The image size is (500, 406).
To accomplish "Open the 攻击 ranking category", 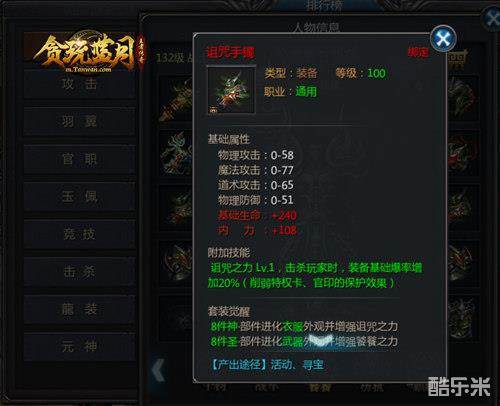I will point(79,84).
